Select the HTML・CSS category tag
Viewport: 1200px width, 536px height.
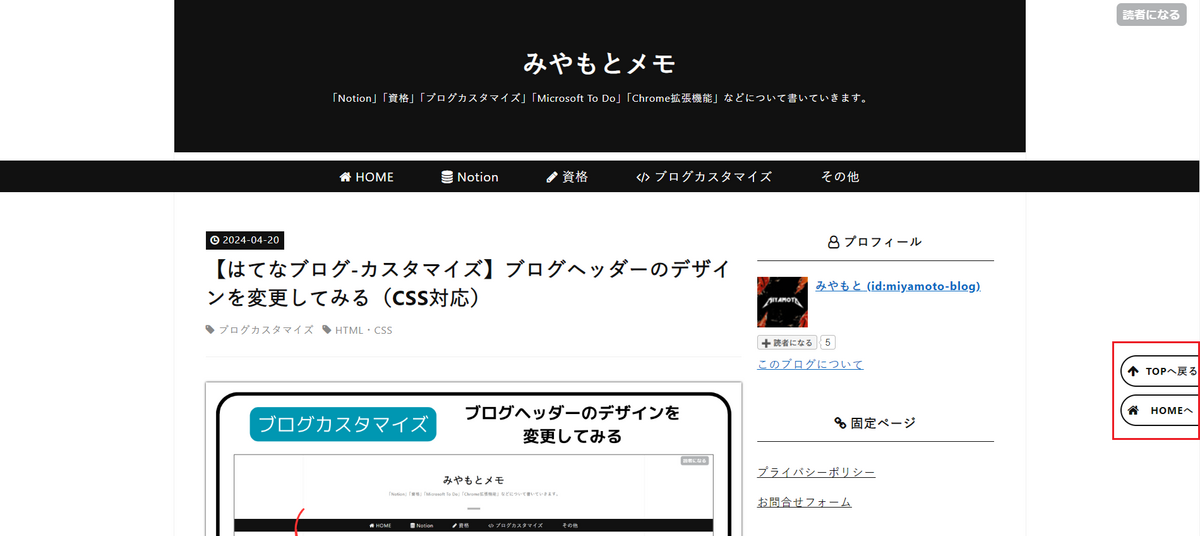[358, 330]
